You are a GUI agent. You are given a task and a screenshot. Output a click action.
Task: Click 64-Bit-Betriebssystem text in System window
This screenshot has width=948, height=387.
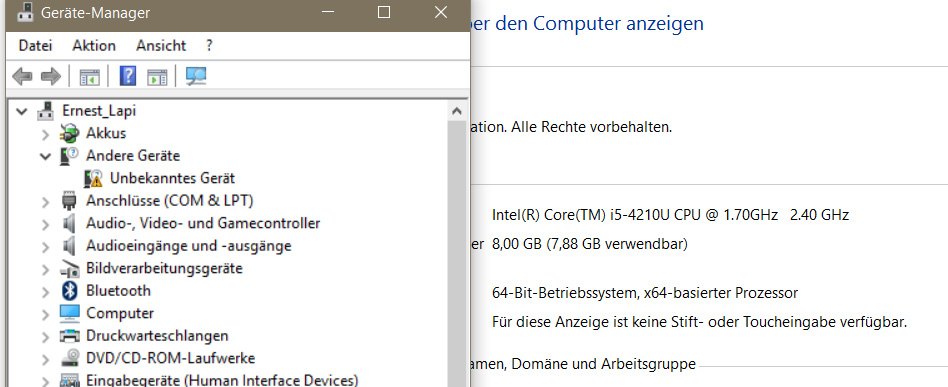point(645,293)
